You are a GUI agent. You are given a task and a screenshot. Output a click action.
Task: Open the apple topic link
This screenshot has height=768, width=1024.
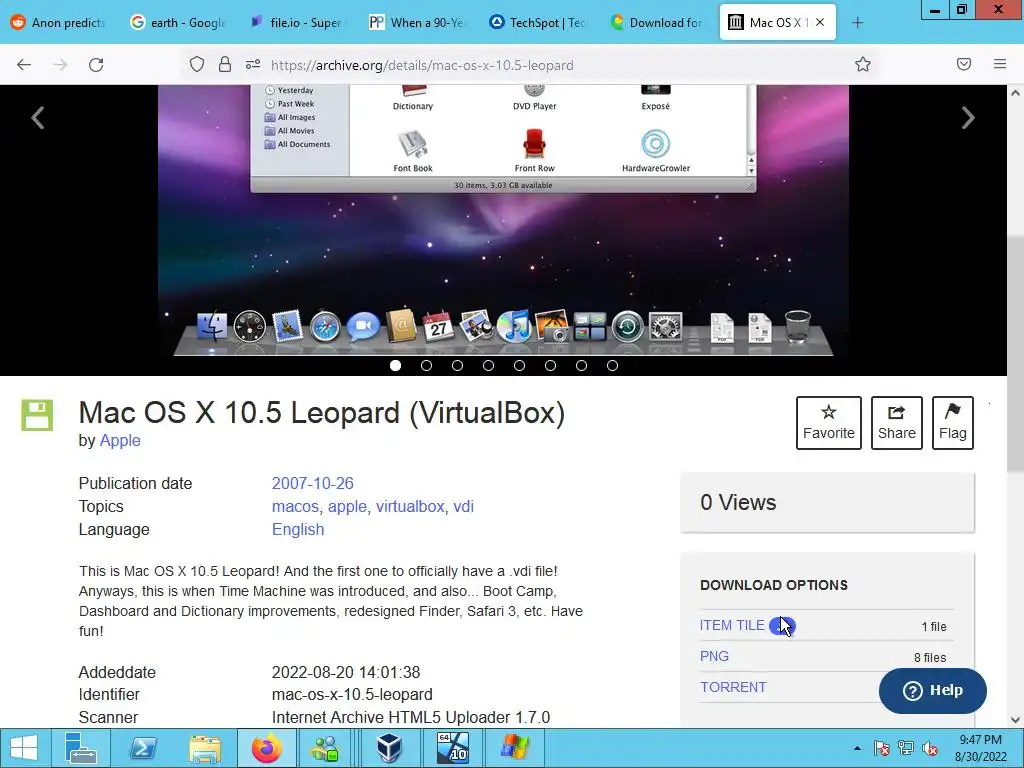coord(347,506)
